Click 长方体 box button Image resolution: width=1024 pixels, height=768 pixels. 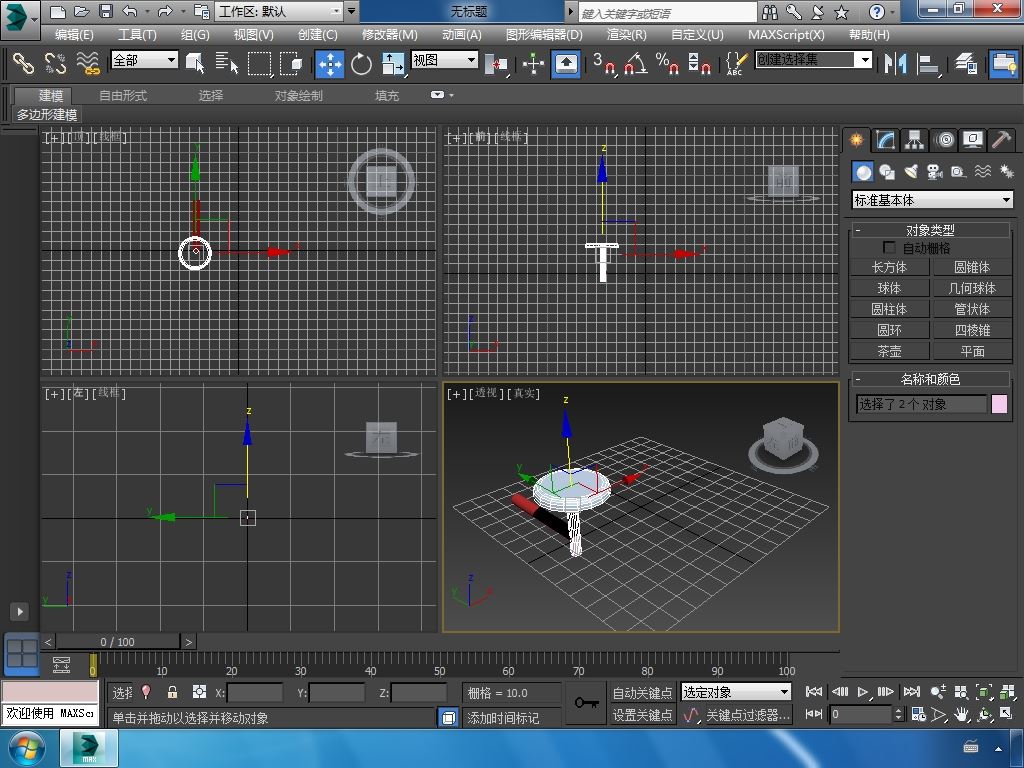[889, 267]
